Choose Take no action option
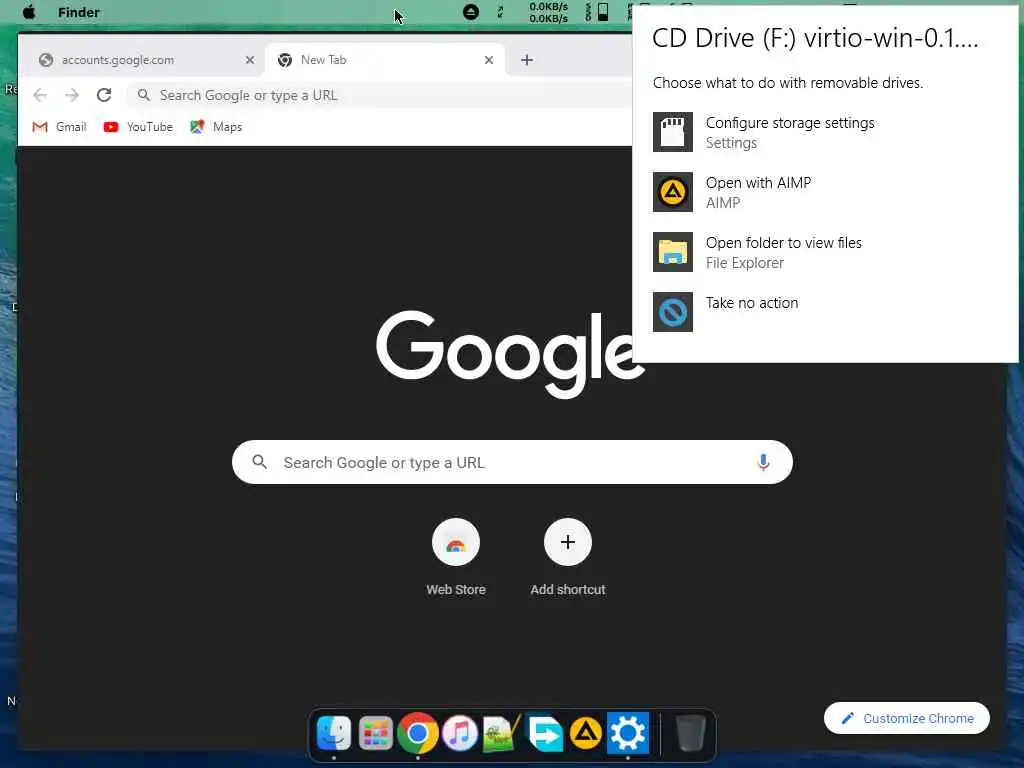 click(825, 312)
